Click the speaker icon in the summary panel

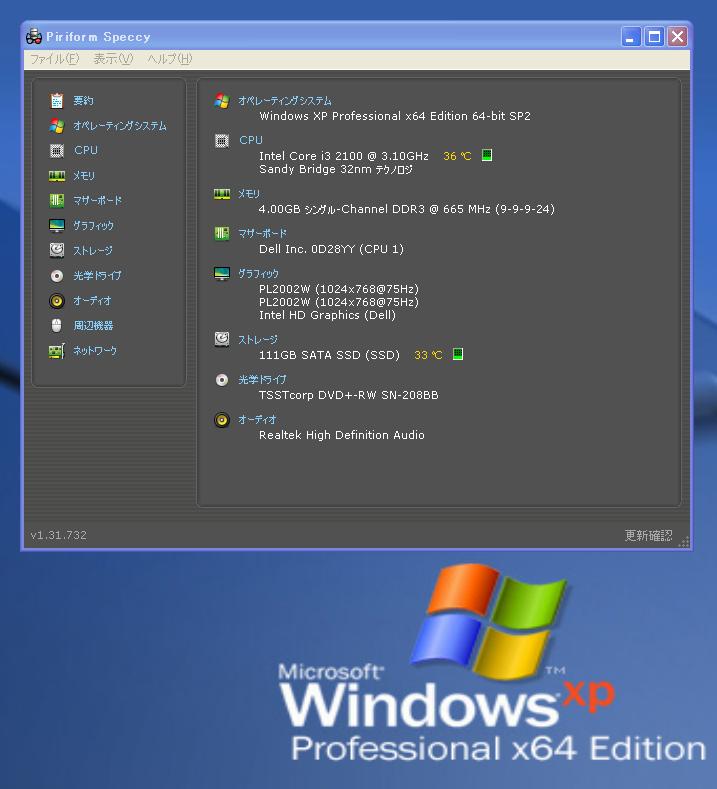(x=222, y=420)
